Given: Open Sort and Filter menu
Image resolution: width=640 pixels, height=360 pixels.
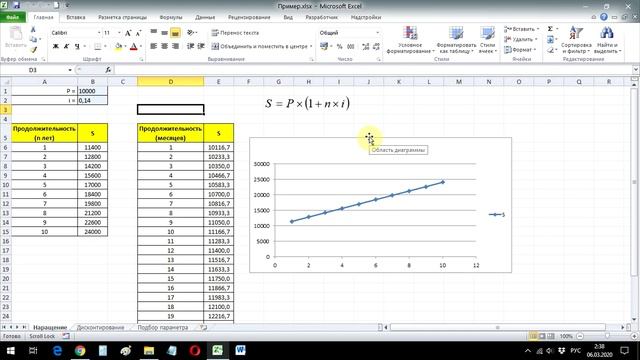Looking at the screenshot, I should tap(576, 40).
